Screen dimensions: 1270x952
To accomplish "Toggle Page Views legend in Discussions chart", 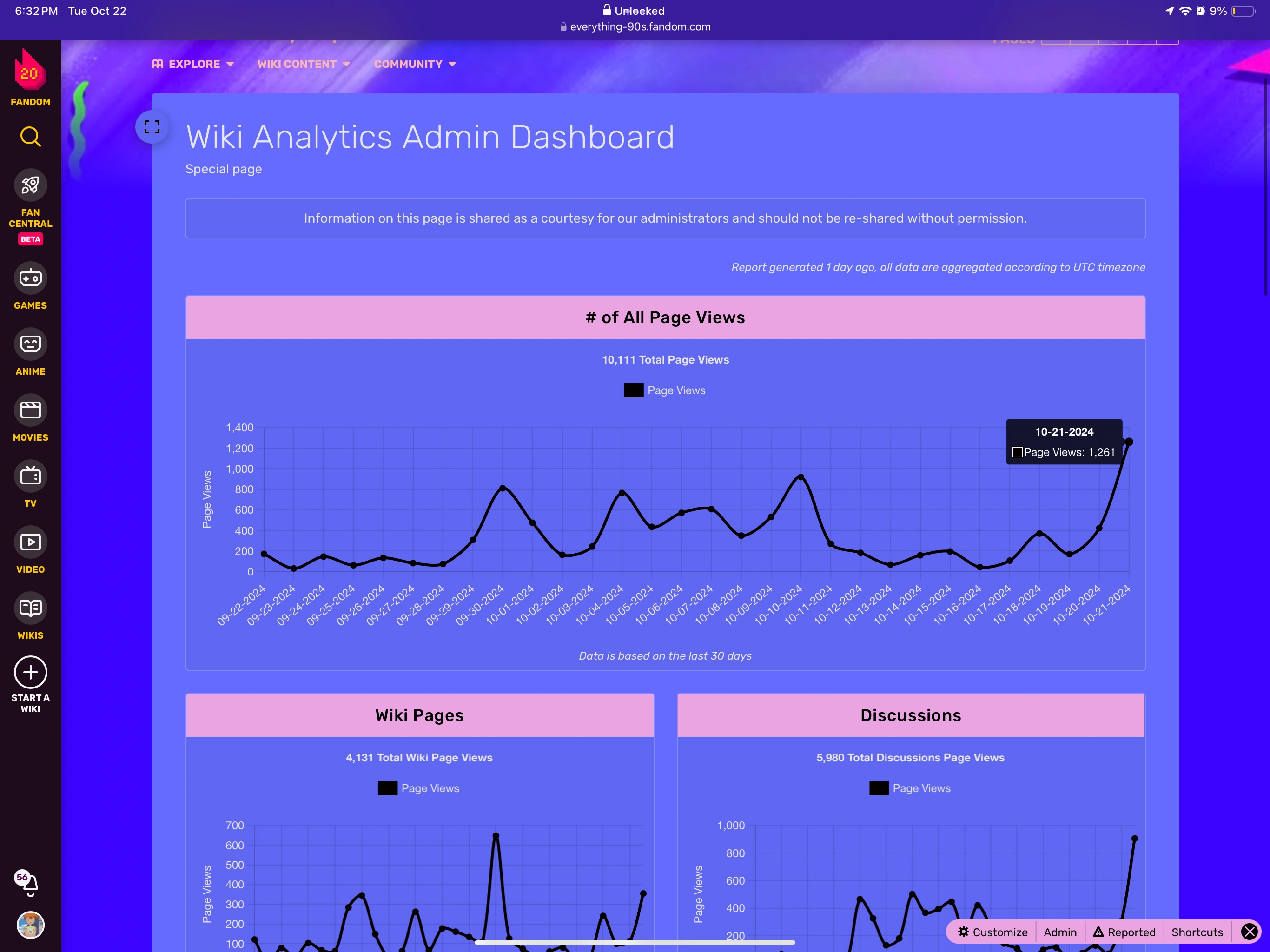I will click(909, 788).
